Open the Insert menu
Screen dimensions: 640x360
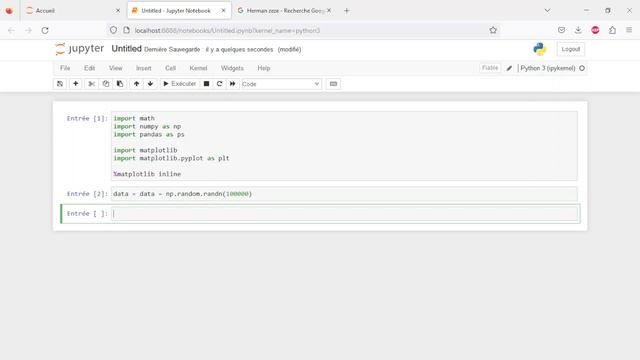click(144, 68)
